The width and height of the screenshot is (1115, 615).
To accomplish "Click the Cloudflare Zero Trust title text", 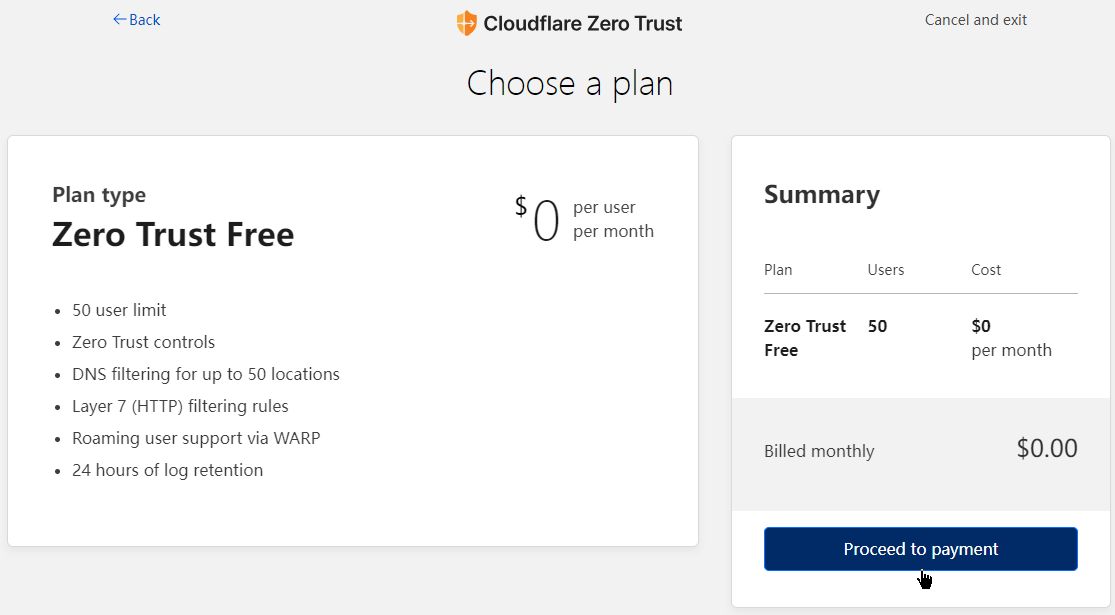I will pos(582,23).
